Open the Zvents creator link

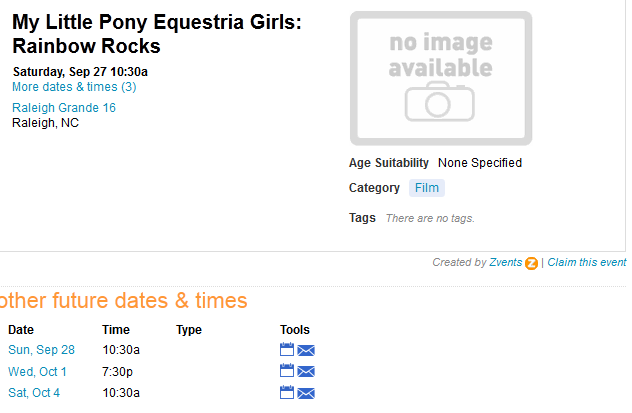(505, 263)
